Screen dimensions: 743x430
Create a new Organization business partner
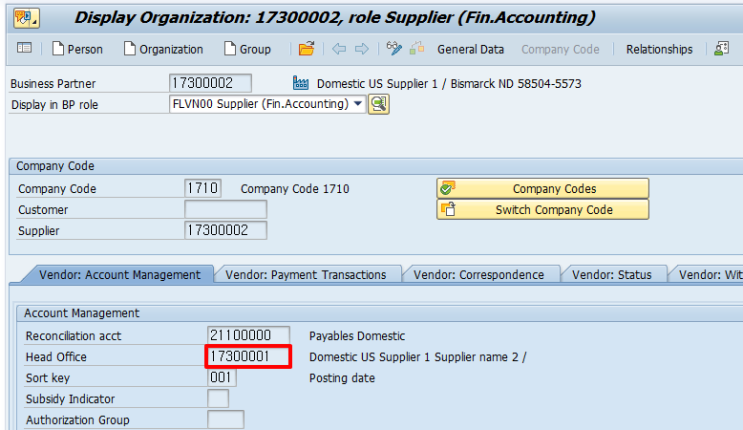pos(163,49)
